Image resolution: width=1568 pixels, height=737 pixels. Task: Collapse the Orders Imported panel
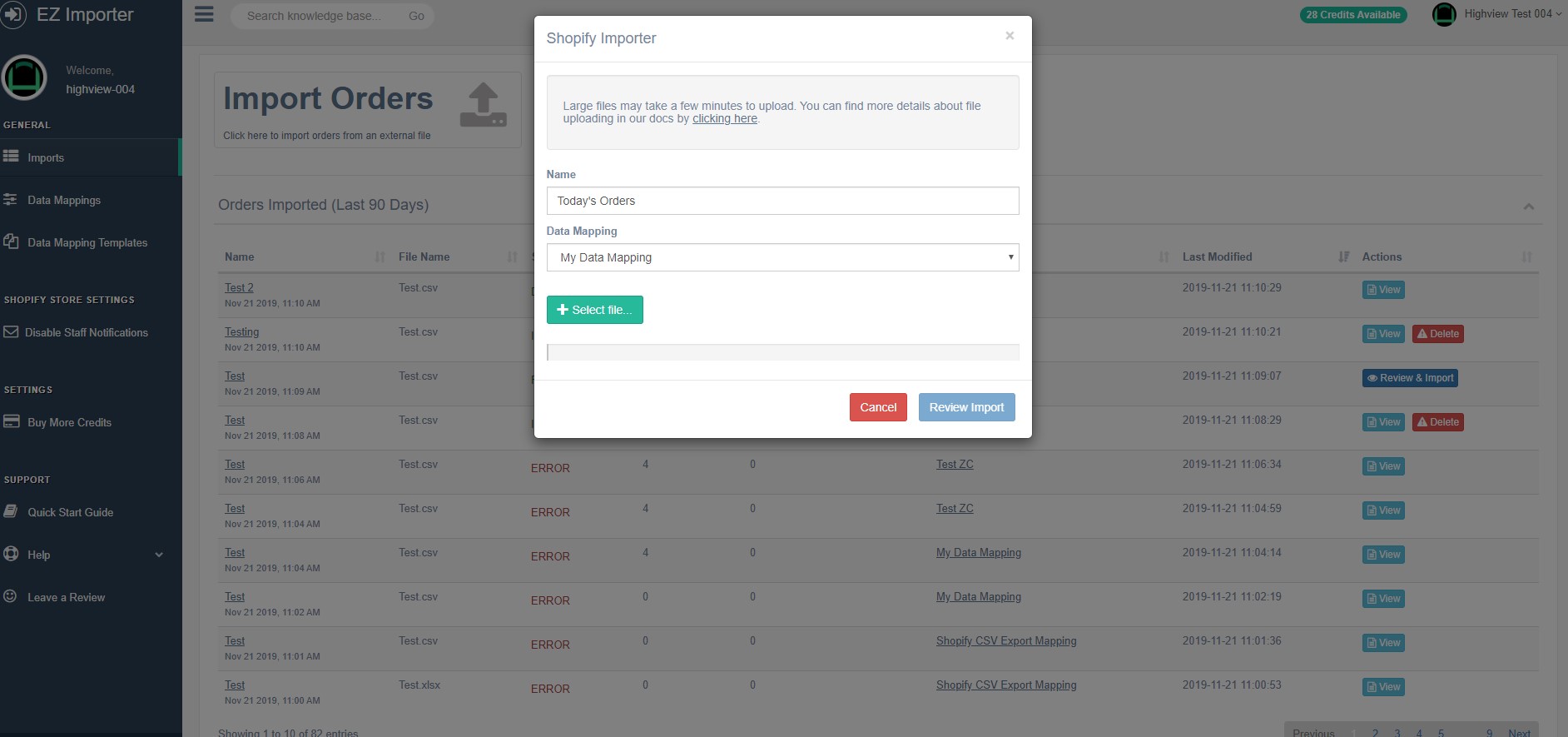point(1528,207)
